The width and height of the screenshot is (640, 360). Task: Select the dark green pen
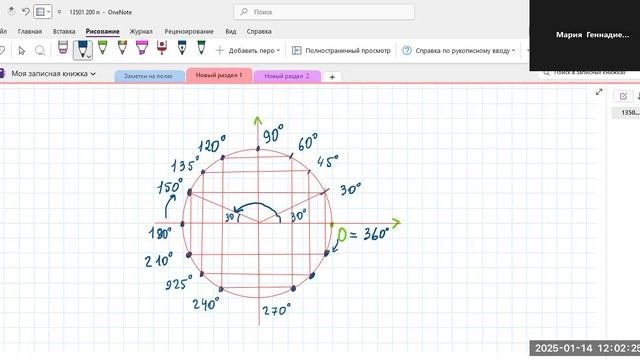coord(201,47)
